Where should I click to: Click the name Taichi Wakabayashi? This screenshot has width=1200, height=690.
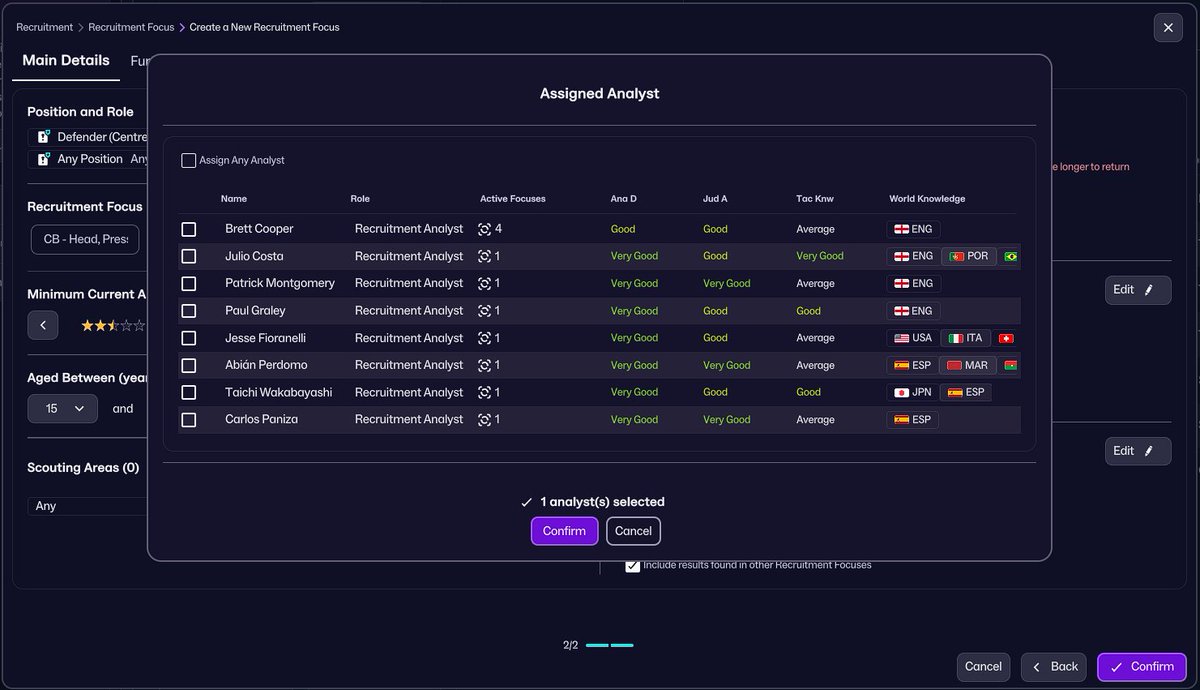point(278,393)
